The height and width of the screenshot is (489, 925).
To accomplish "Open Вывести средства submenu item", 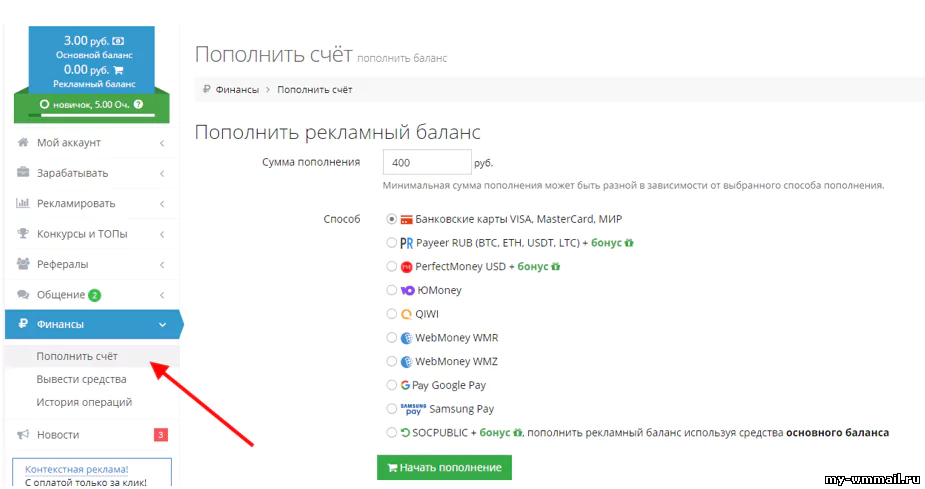I will [81, 379].
